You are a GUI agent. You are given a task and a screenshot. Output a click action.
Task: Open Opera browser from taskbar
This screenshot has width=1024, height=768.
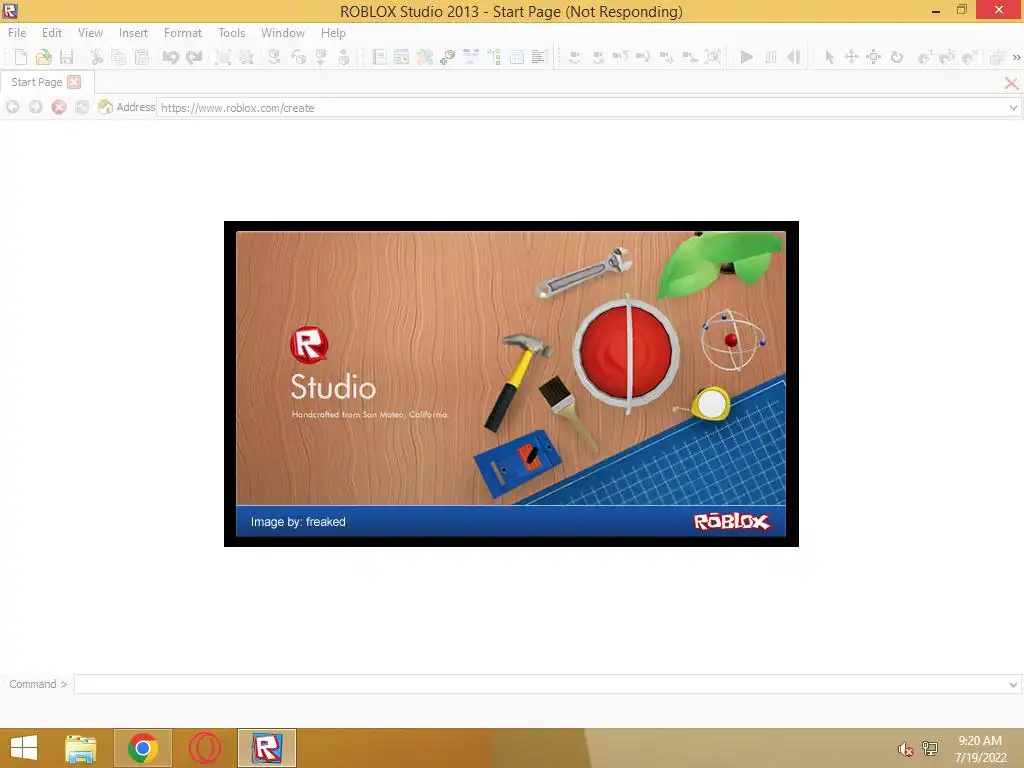point(204,748)
